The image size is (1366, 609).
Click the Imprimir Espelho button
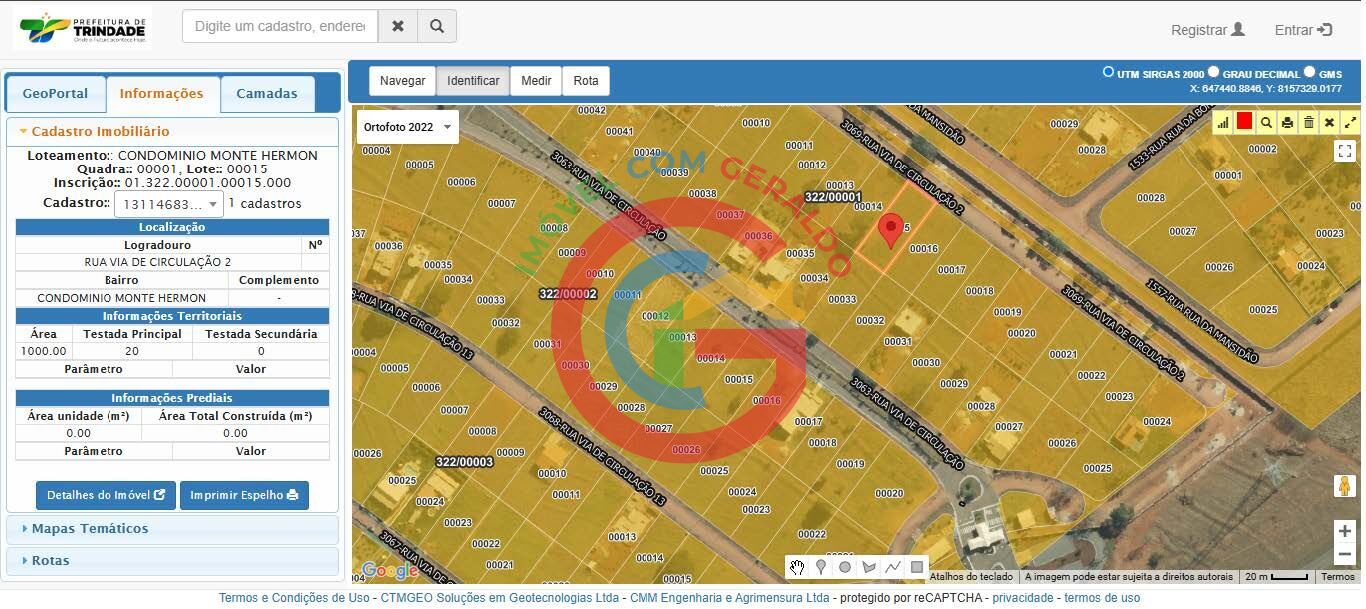(244, 495)
